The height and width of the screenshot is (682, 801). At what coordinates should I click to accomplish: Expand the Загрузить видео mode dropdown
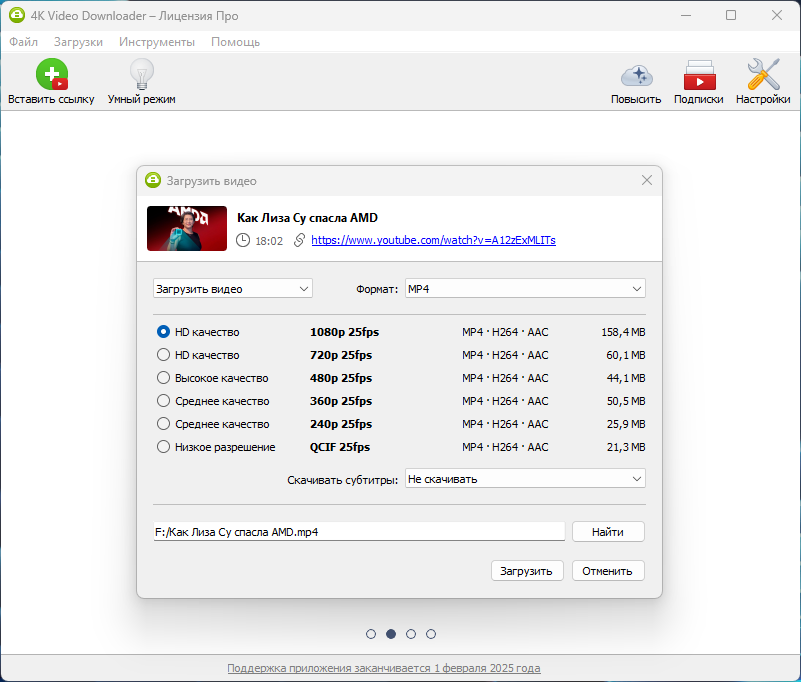click(x=232, y=289)
